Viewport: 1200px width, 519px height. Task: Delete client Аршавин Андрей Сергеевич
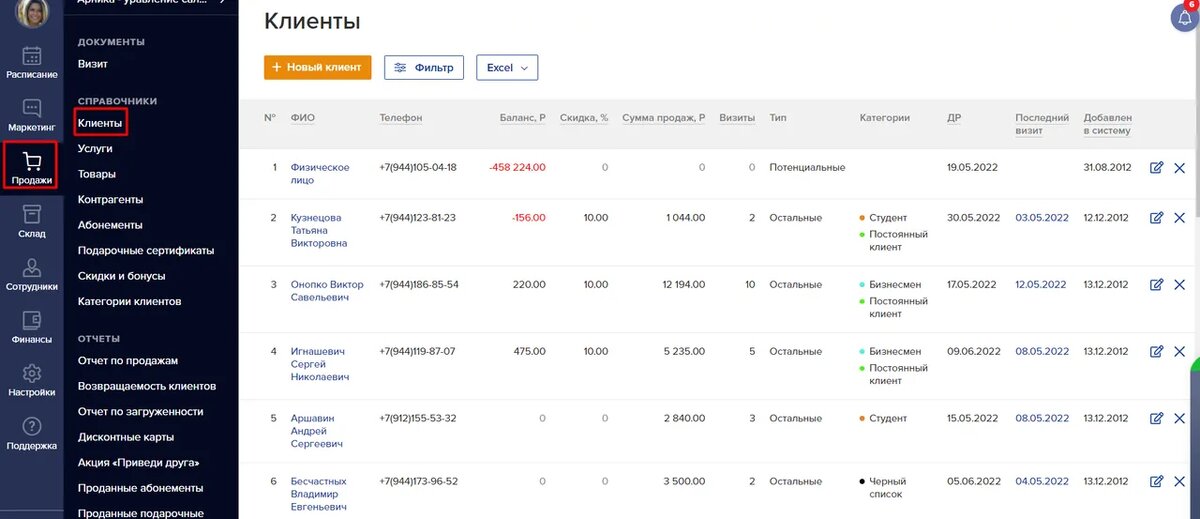1179,419
